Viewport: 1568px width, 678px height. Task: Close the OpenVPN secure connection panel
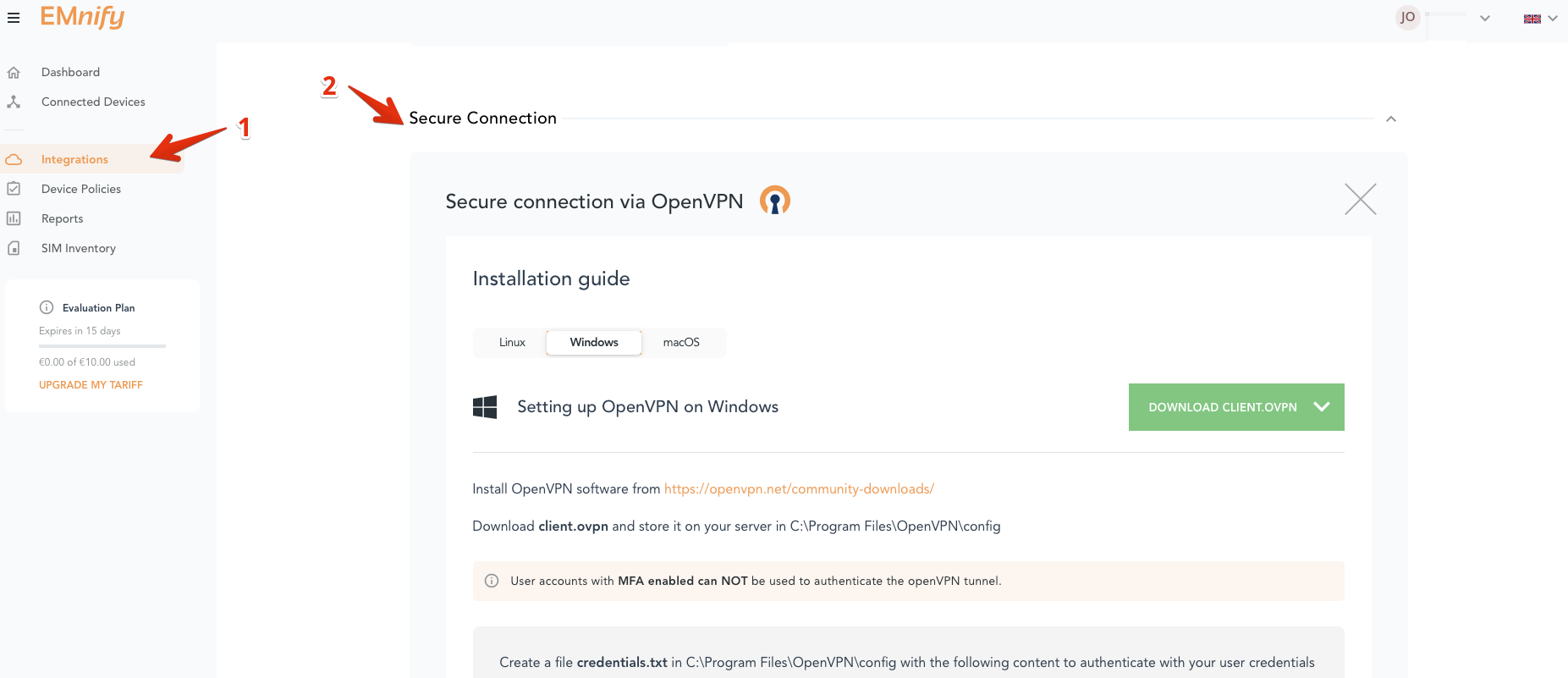[x=1361, y=200]
